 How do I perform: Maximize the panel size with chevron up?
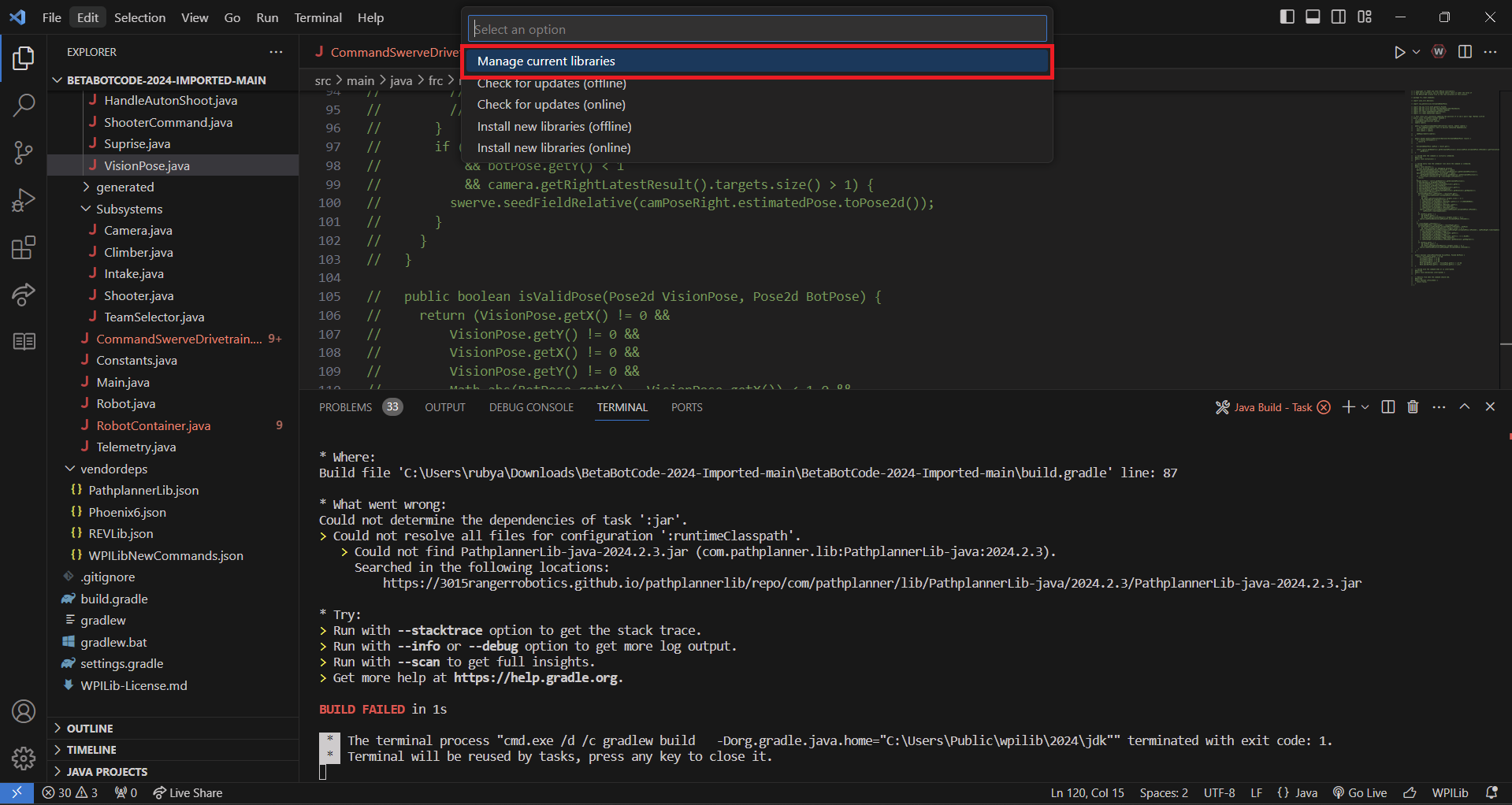click(x=1465, y=407)
